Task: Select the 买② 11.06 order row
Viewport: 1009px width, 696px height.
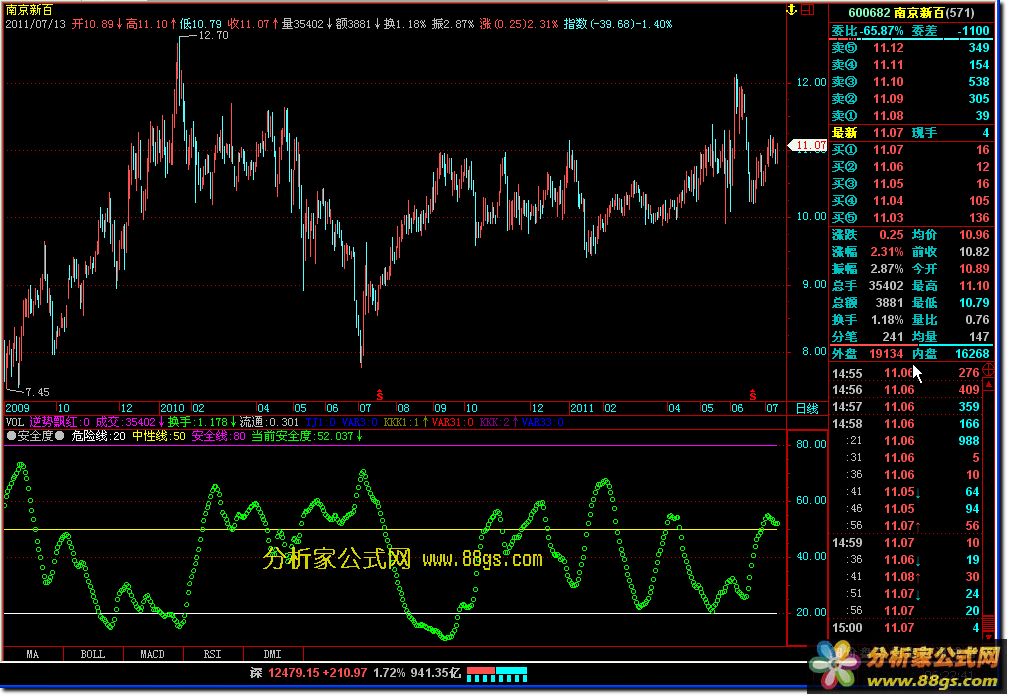Action: 911,167
